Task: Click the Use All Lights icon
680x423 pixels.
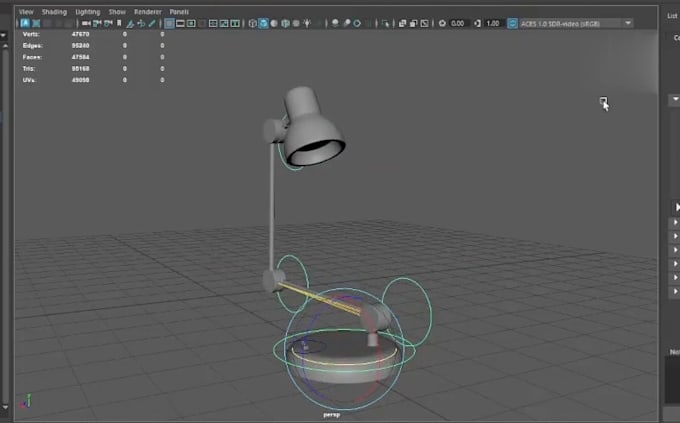Action: [307, 23]
